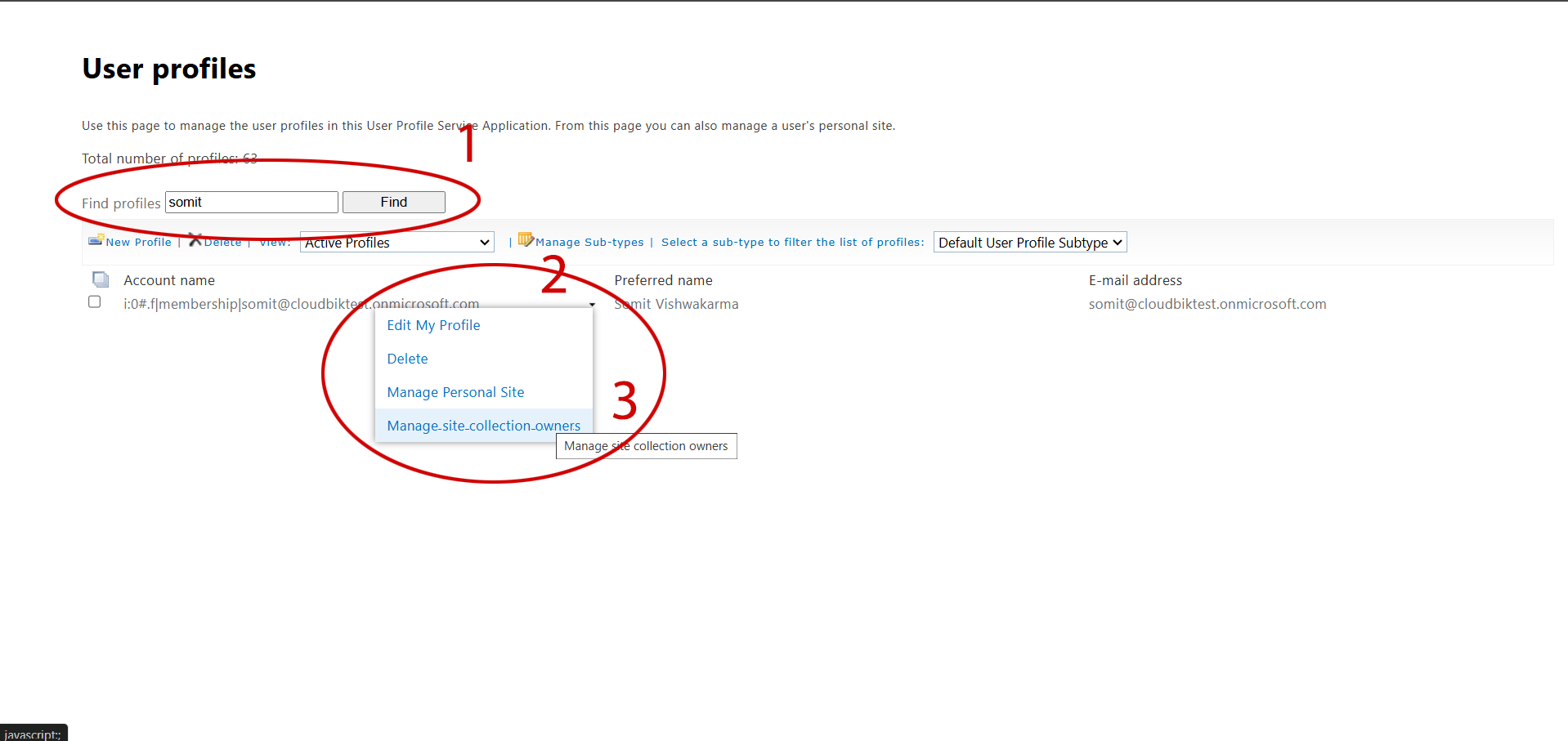The width and height of the screenshot is (1568, 741).
Task: Click the somit@cloudbiktest.onmicrosoft.com email cell
Action: pyautogui.click(x=1207, y=304)
